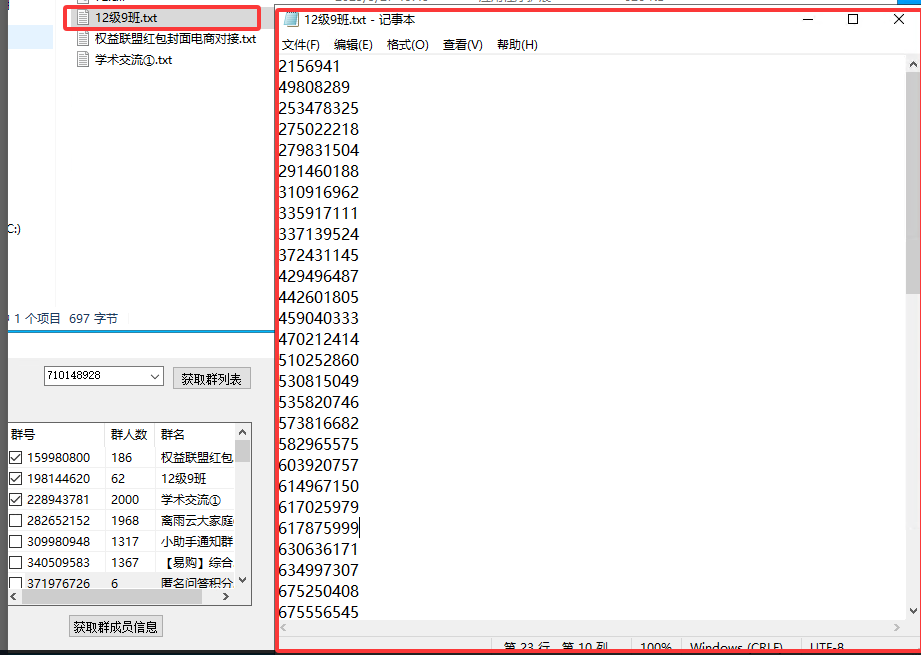This screenshot has width=921, height=655.
Task: Click the document icon beside 权益联盟红包封面电商对接.txt
Action: tap(84, 38)
